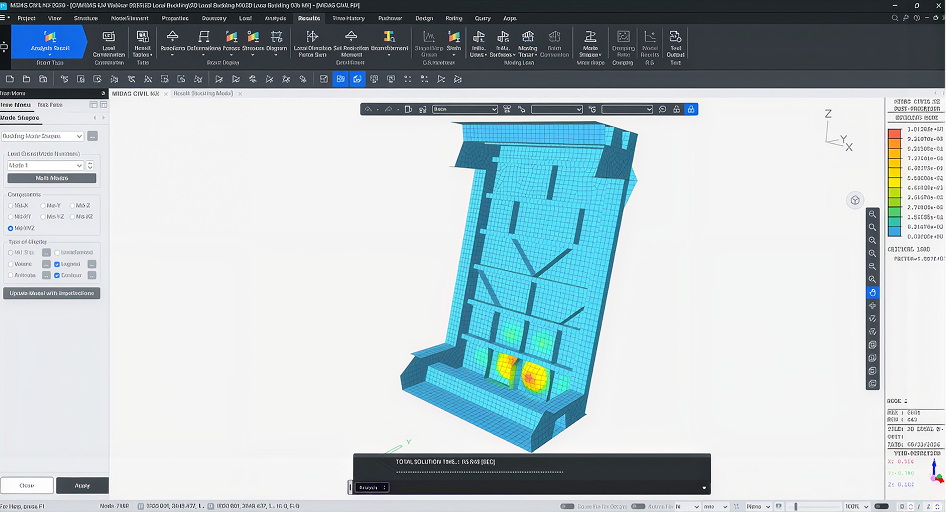The width and height of the screenshot is (946, 512).
Task: Expand output panel with bottom-right arrow
Action: [704, 488]
